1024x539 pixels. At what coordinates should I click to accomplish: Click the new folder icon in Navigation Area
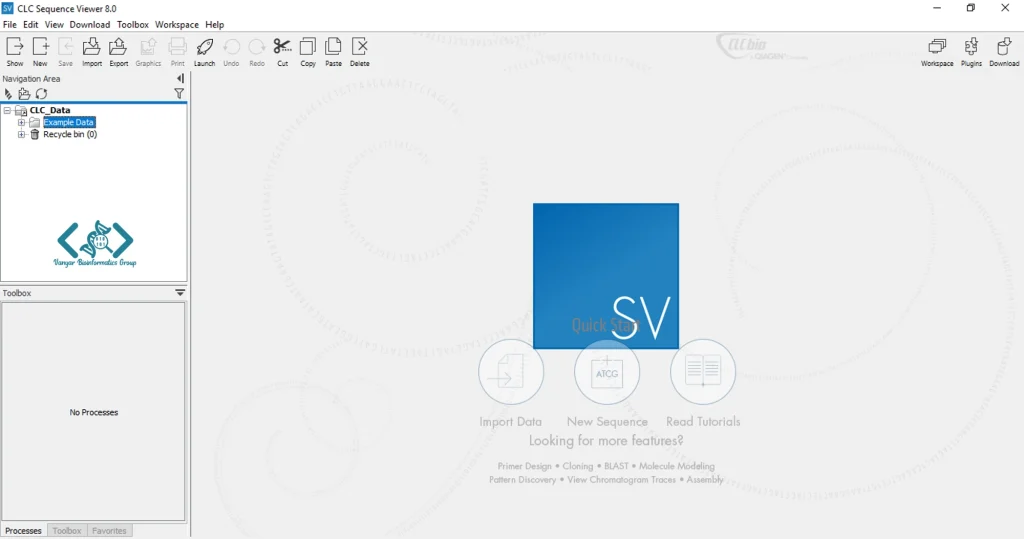point(24,94)
